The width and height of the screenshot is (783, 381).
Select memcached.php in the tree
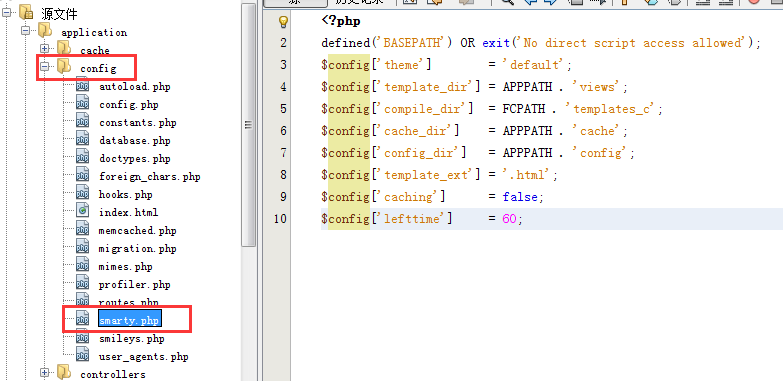[x=138, y=231]
